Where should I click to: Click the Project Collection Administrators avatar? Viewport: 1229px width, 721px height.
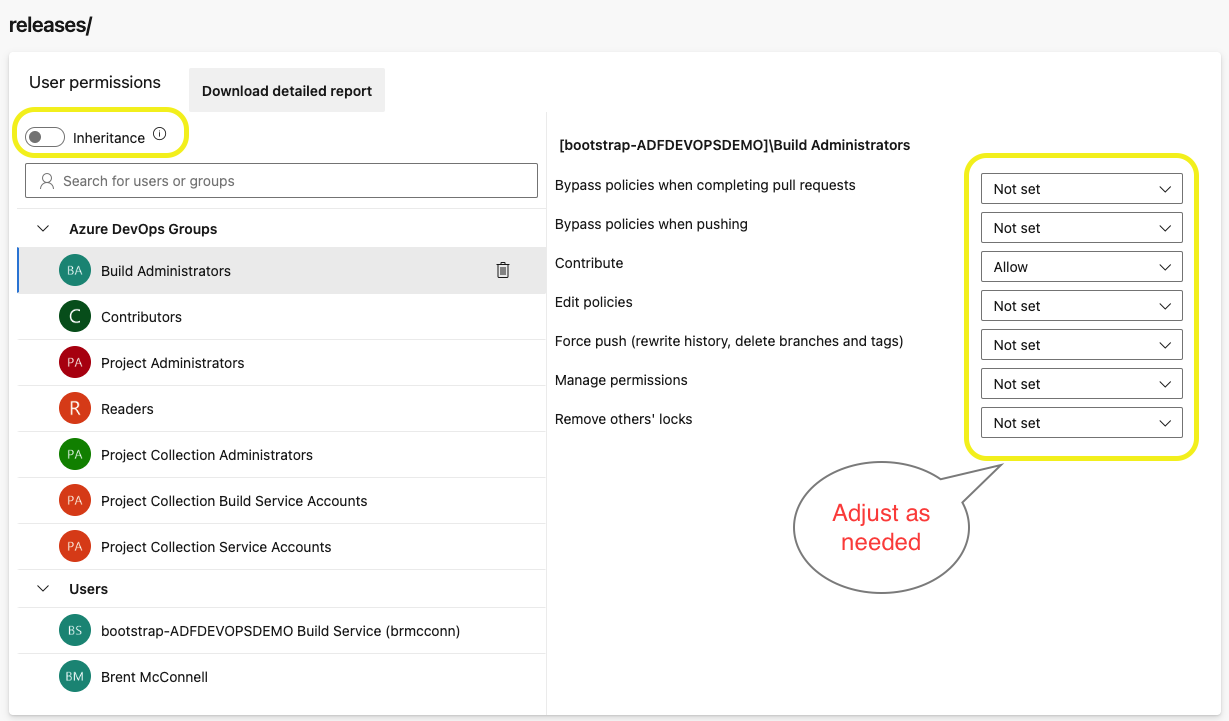(75, 454)
